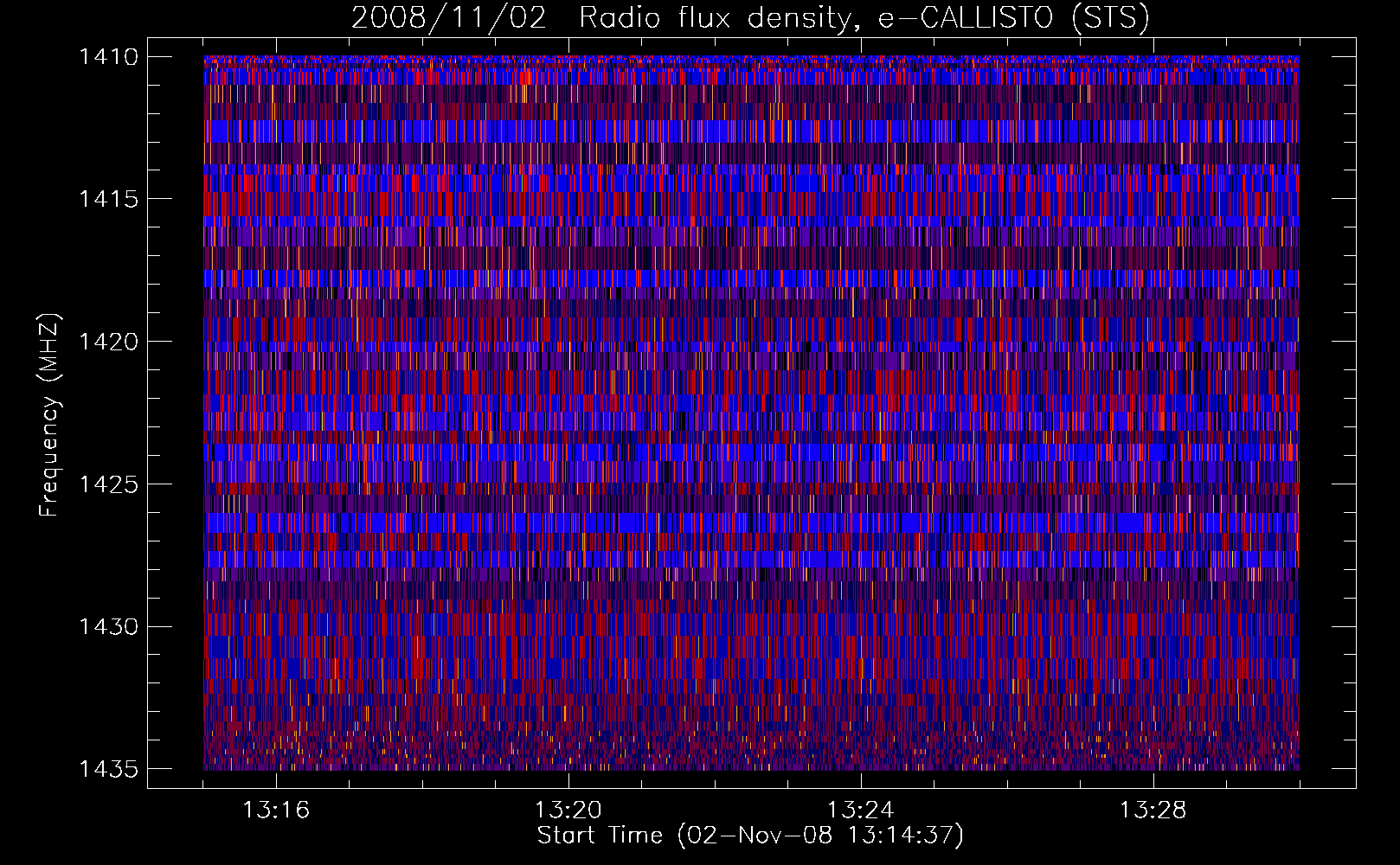
Task: Click the 1410 MHz frequency tick label
Action: [x=108, y=57]
